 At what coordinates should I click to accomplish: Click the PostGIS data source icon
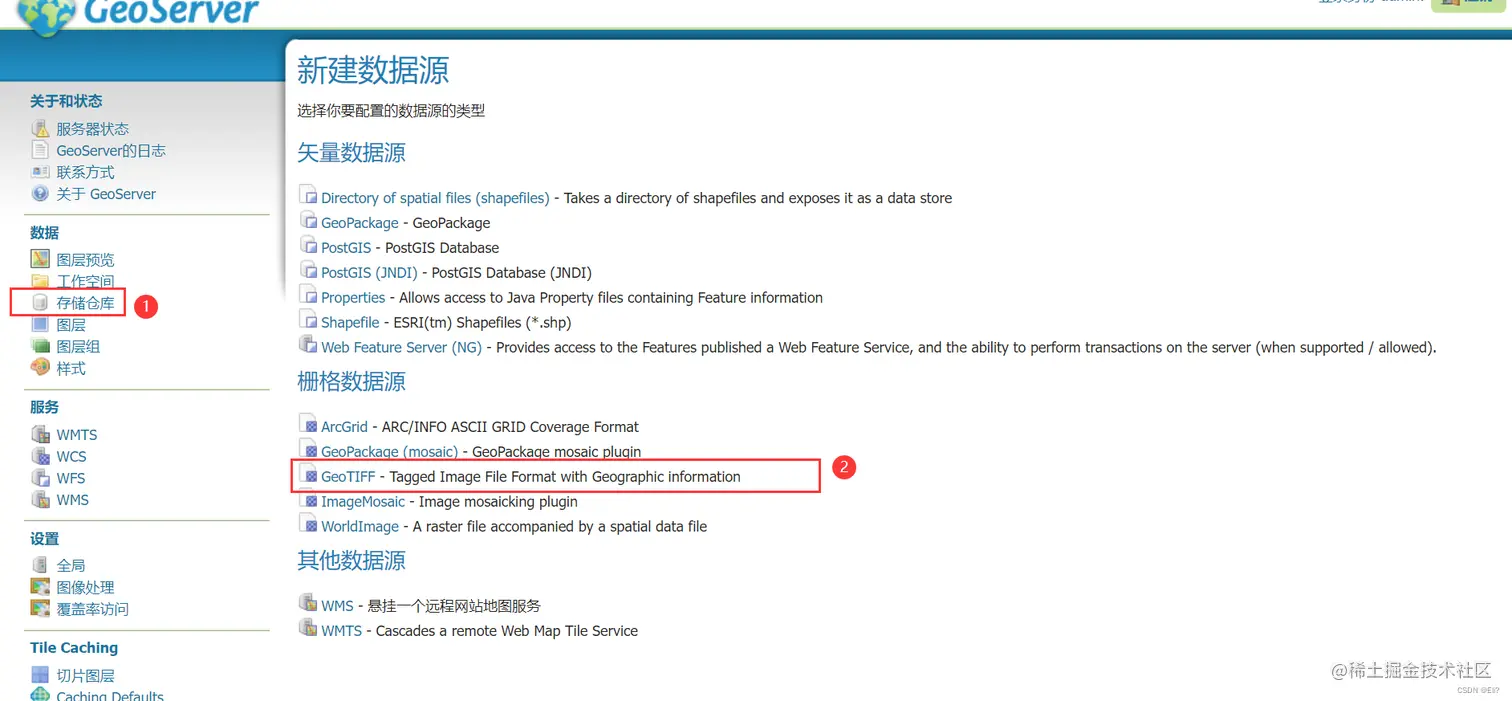[x=308, y=245]
